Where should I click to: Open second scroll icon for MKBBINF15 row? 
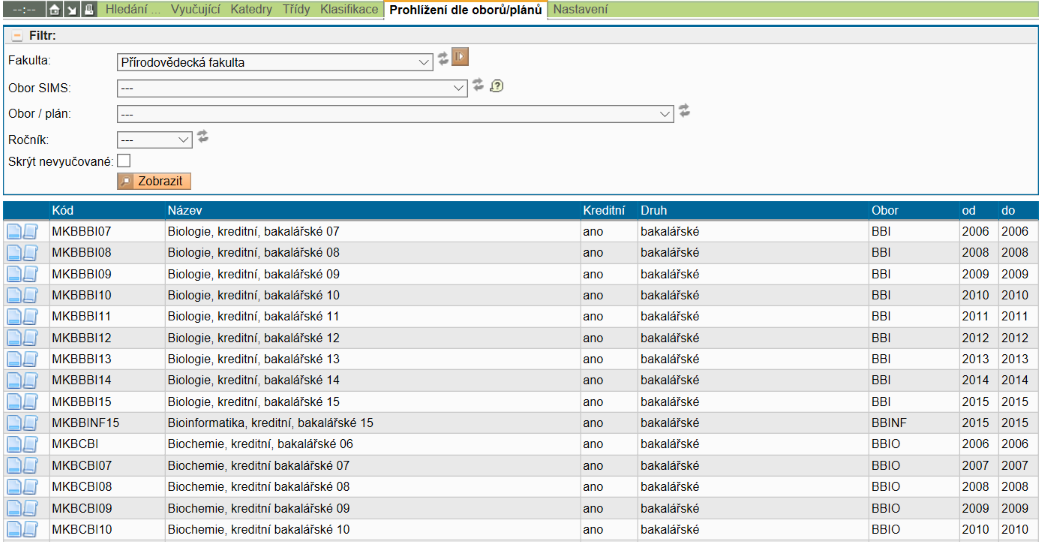point(30,423)
